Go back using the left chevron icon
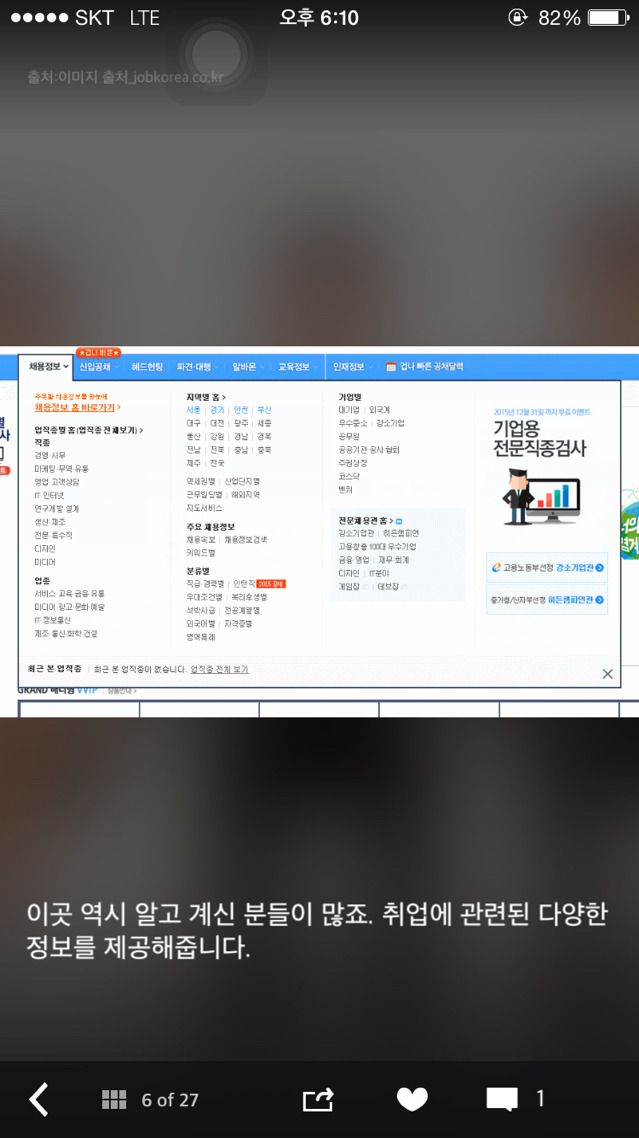 point(38,1100)
